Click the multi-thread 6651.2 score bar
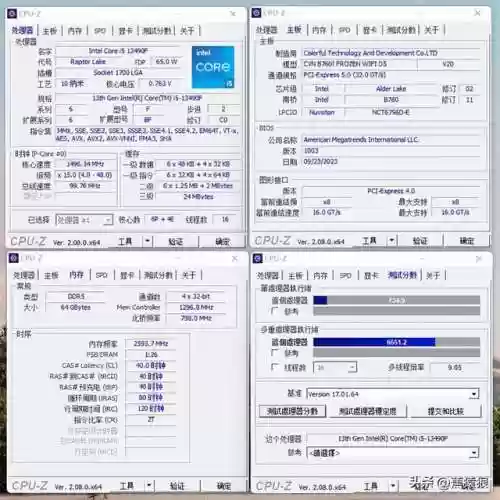 tap(397, 342)
